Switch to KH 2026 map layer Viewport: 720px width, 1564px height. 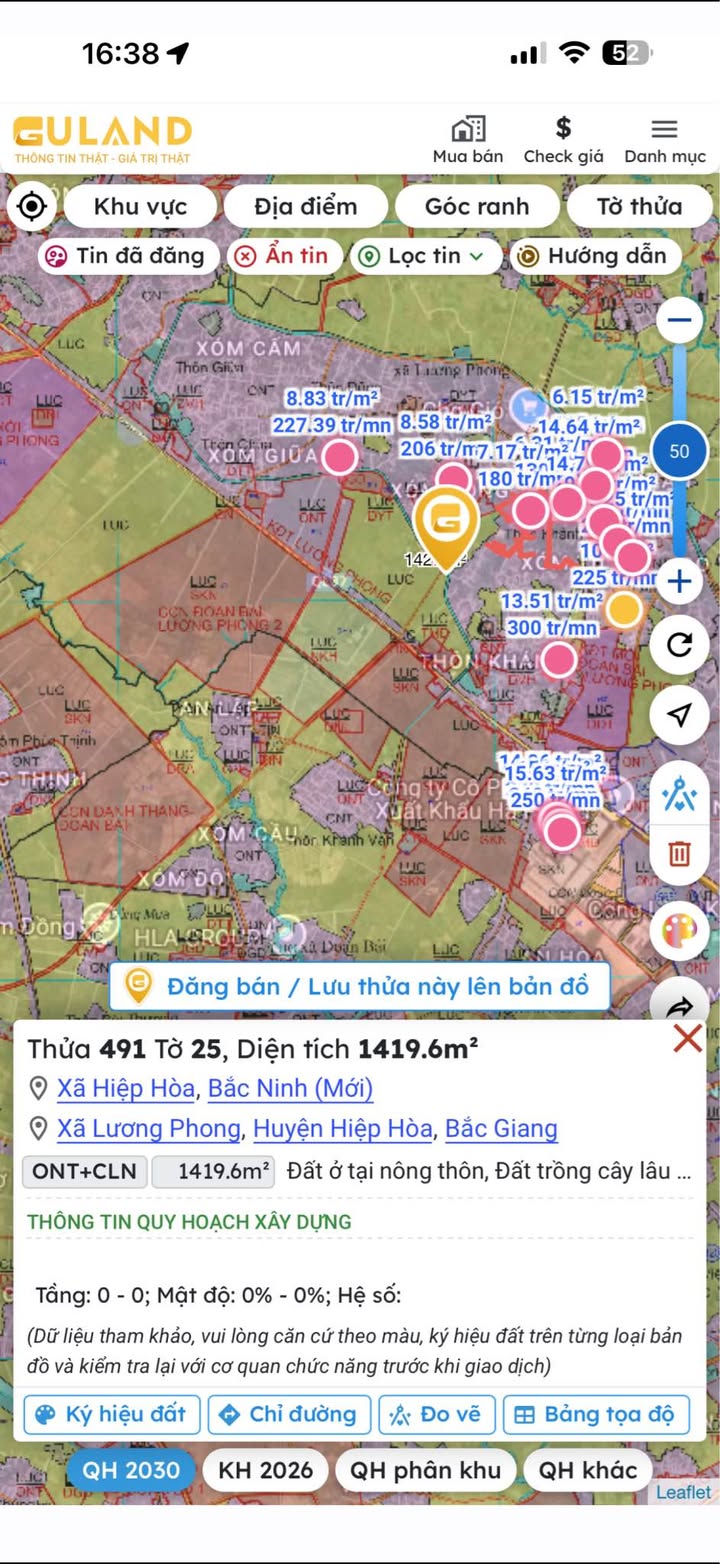coord(265,1470)
